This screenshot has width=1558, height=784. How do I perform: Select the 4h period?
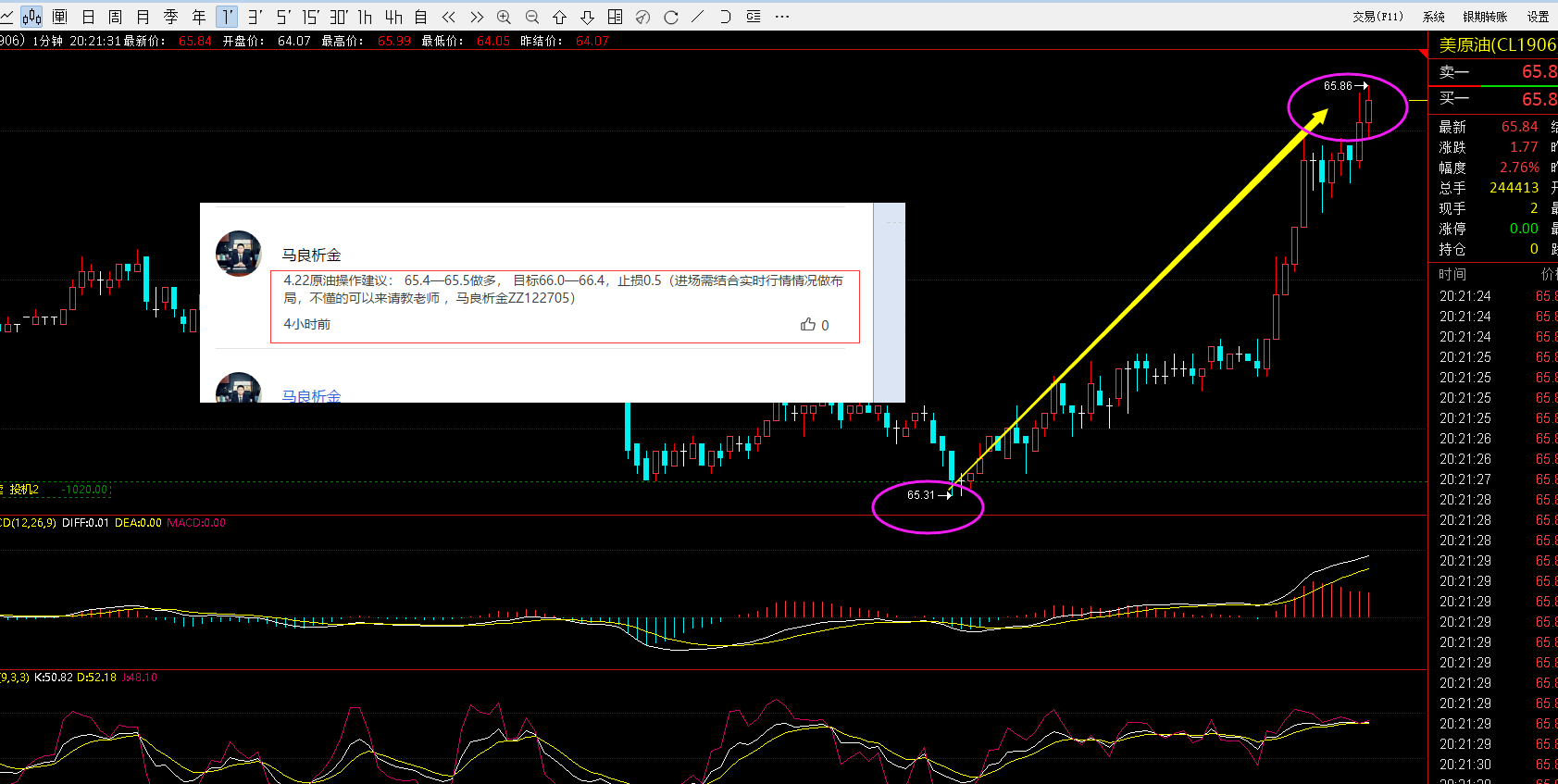coord(393,17)
